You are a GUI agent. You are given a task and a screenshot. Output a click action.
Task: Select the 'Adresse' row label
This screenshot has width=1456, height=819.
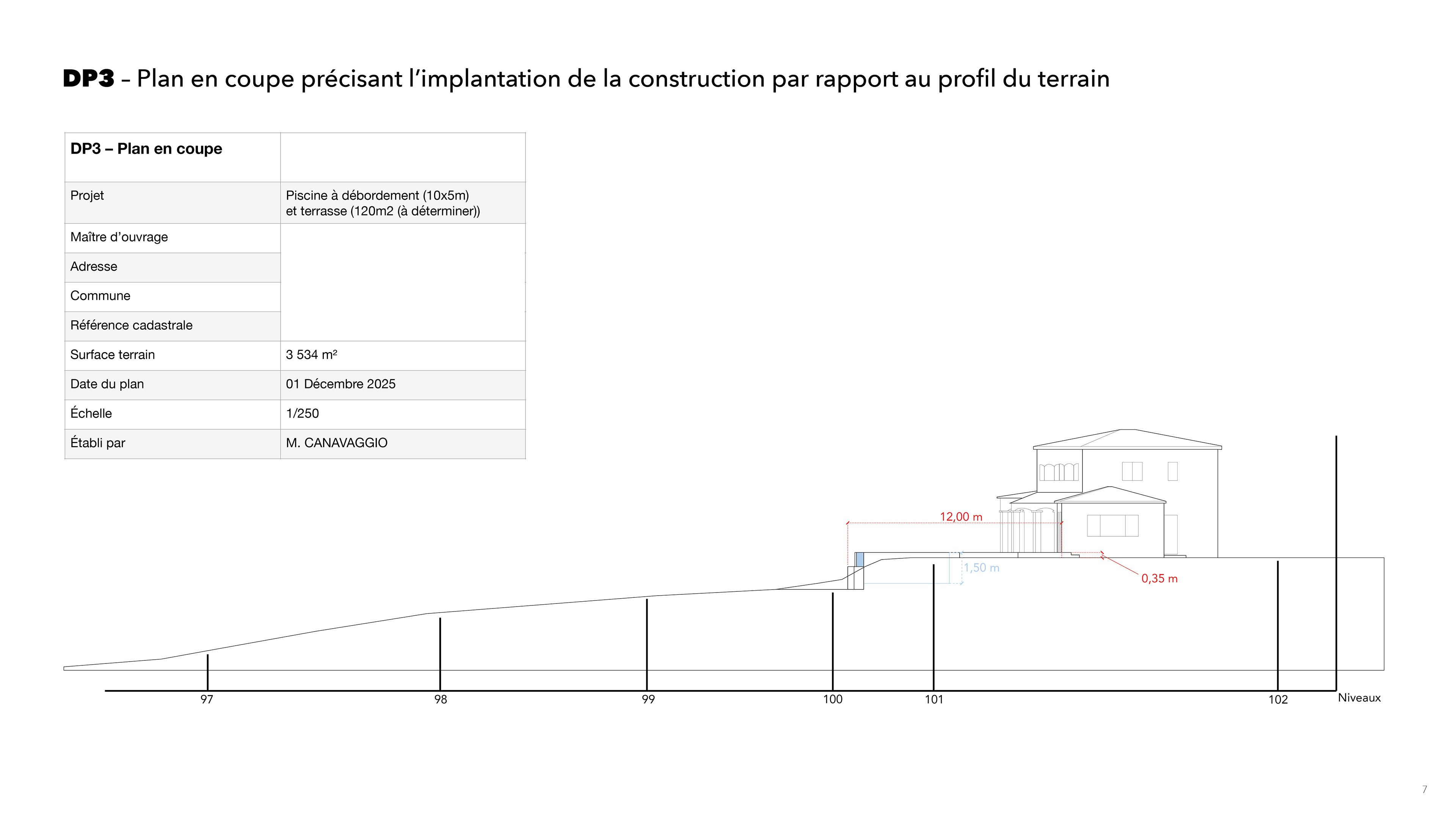tap(94, 266)
